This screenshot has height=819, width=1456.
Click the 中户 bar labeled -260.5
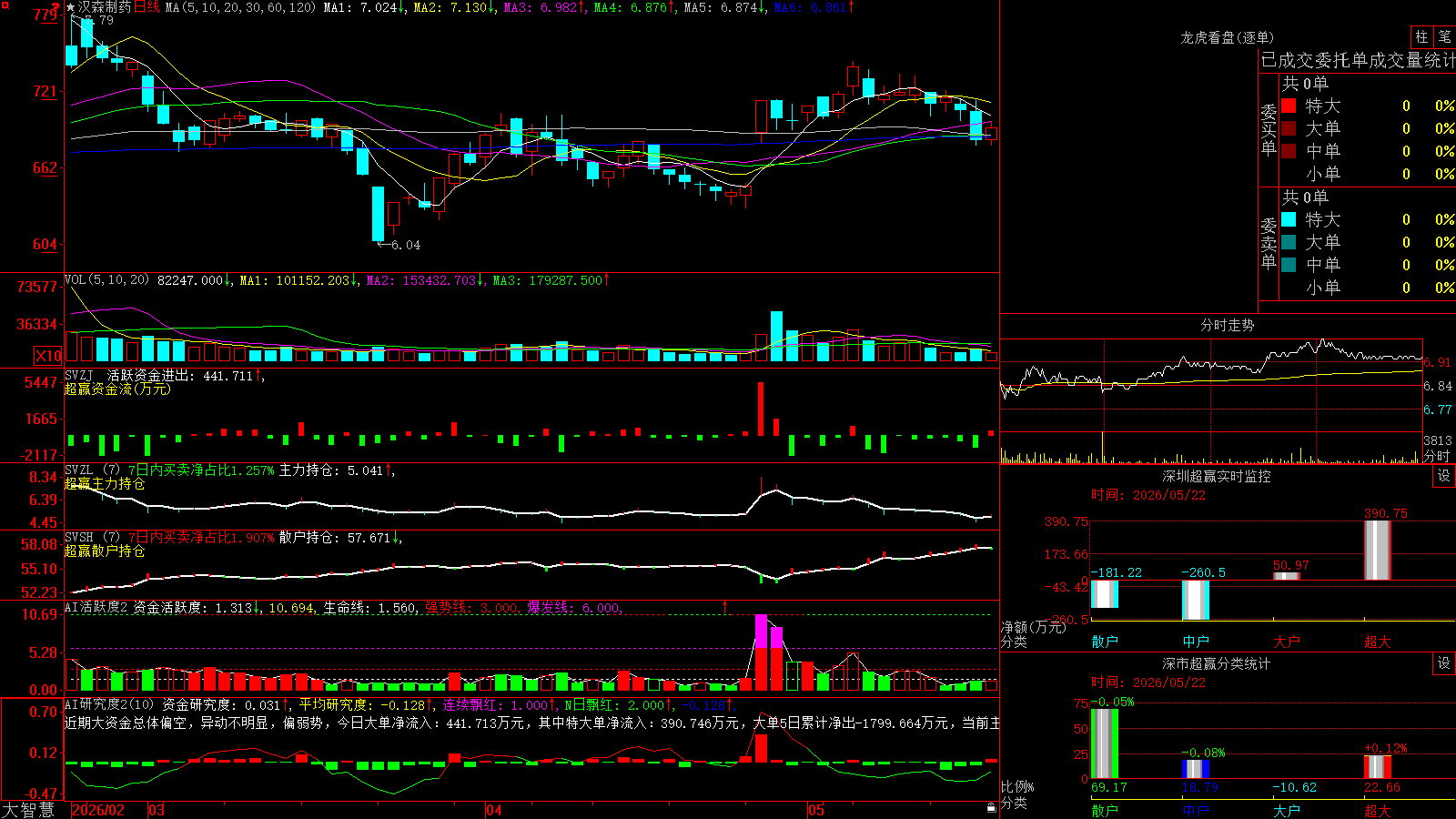click(x=1196, y=600)
